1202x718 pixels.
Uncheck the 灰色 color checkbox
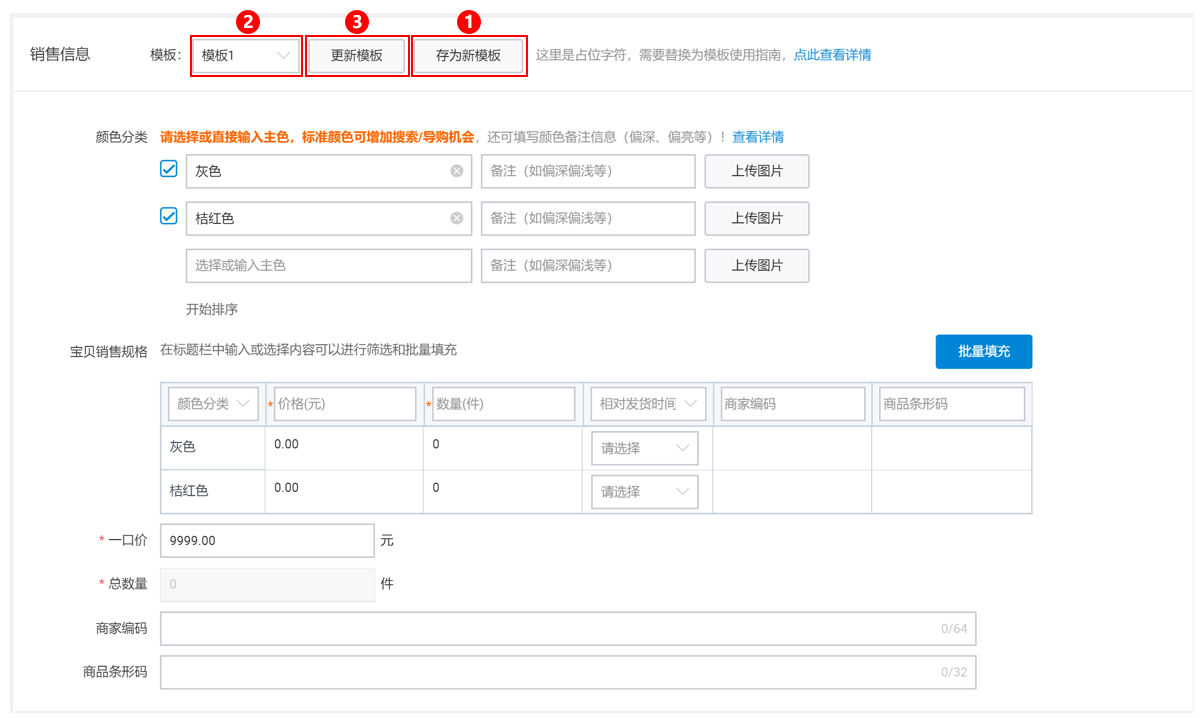click(169, 171)
